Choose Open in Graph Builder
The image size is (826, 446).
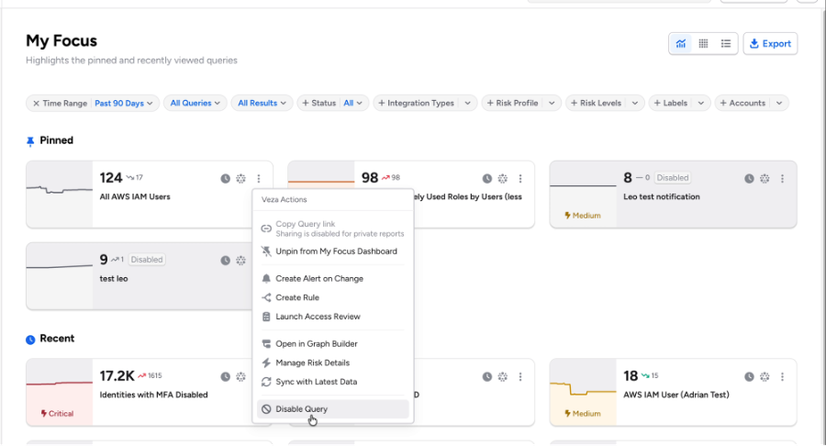pyautogui.click(x=332, y=344)
